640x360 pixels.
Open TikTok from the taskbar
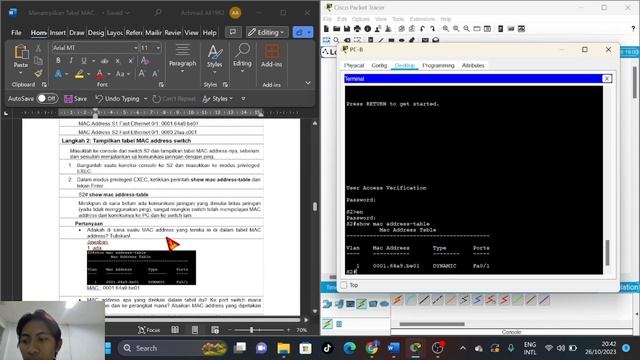point(327,348)
